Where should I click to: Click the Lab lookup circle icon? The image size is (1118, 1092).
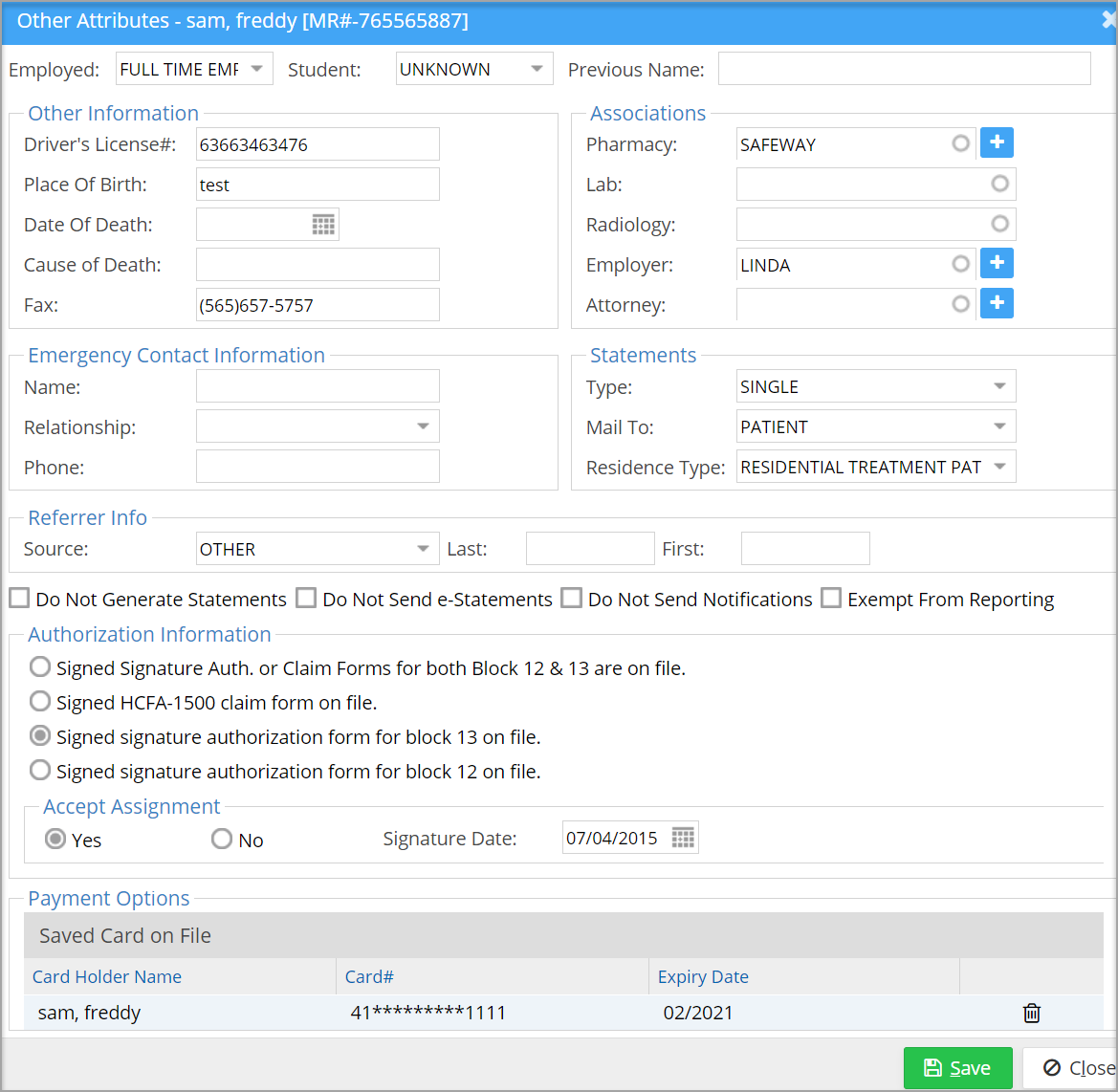point(999,184)
